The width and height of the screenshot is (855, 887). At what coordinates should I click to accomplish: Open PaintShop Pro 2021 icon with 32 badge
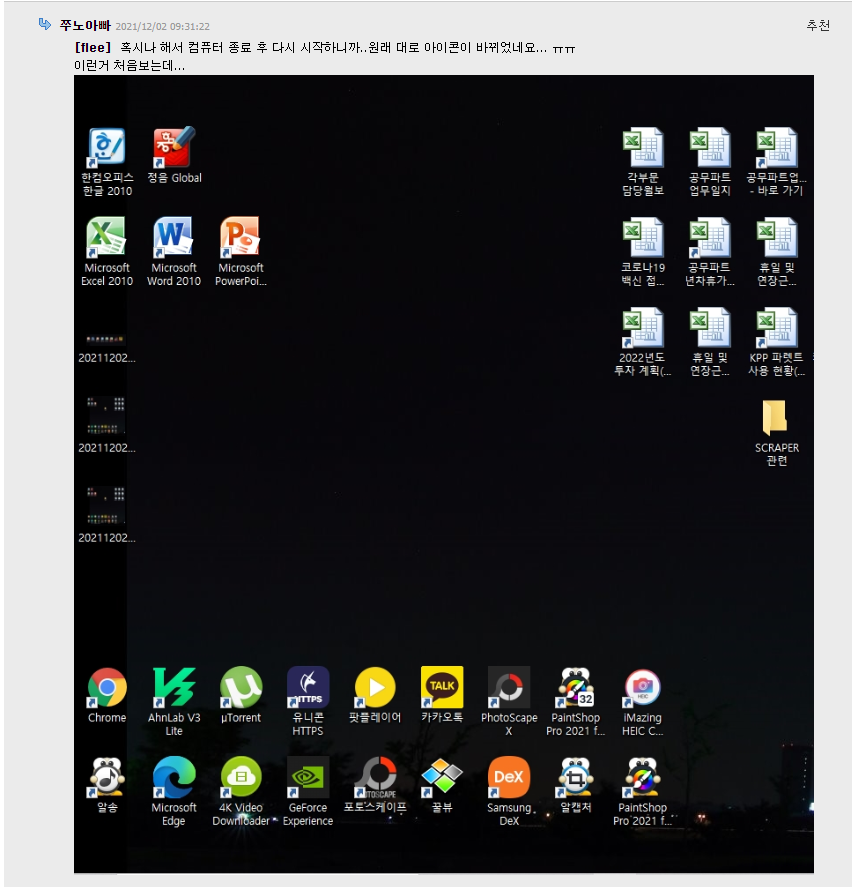point(575,701)
